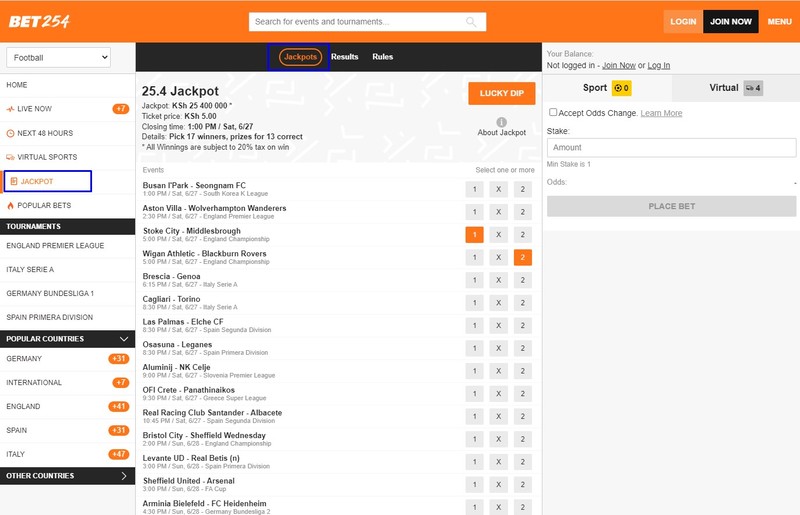Viewport: 800px width, 515px height.
Task: Open the Football sport dropdown
Action: [x=59, y=58]
